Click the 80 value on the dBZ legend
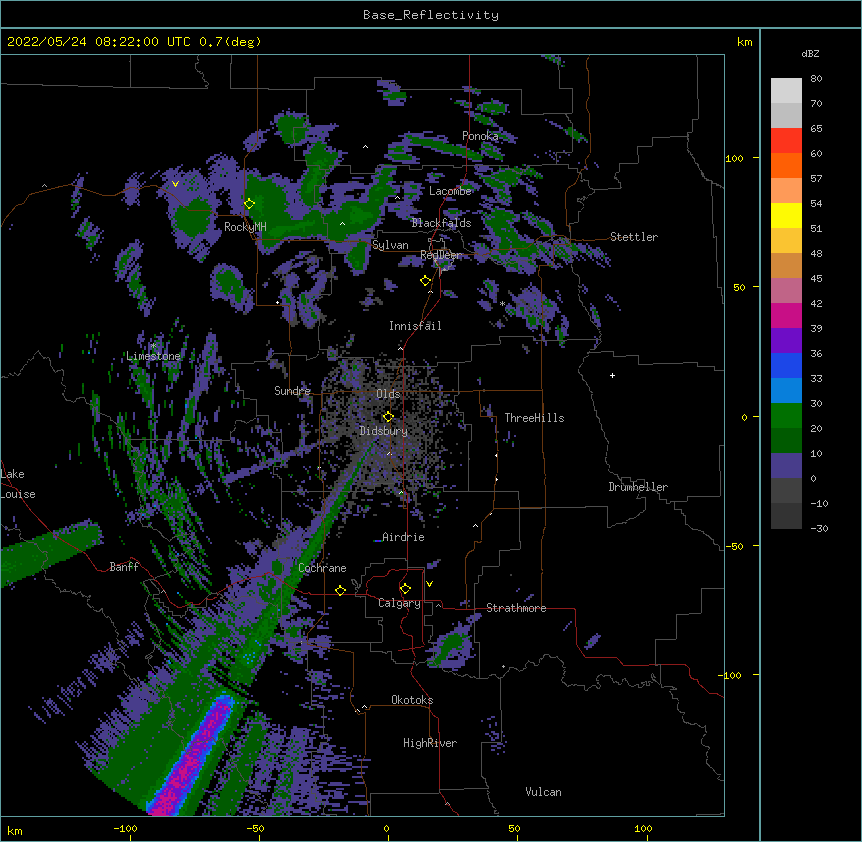Screen dimensions: 862x842 coord(816,79)
